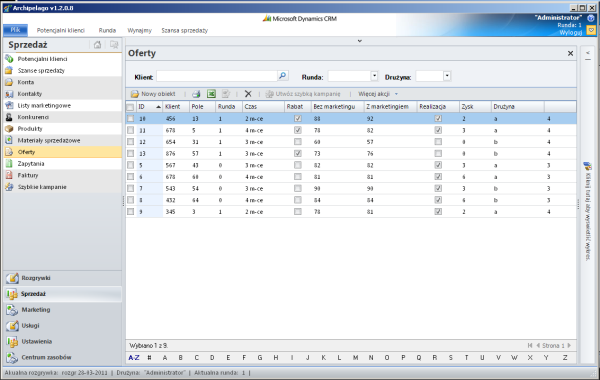The height and width of the screenshot is (380, 600).
Task: Select Oferty in the sidebar
Action: click(x=62, y=152)
